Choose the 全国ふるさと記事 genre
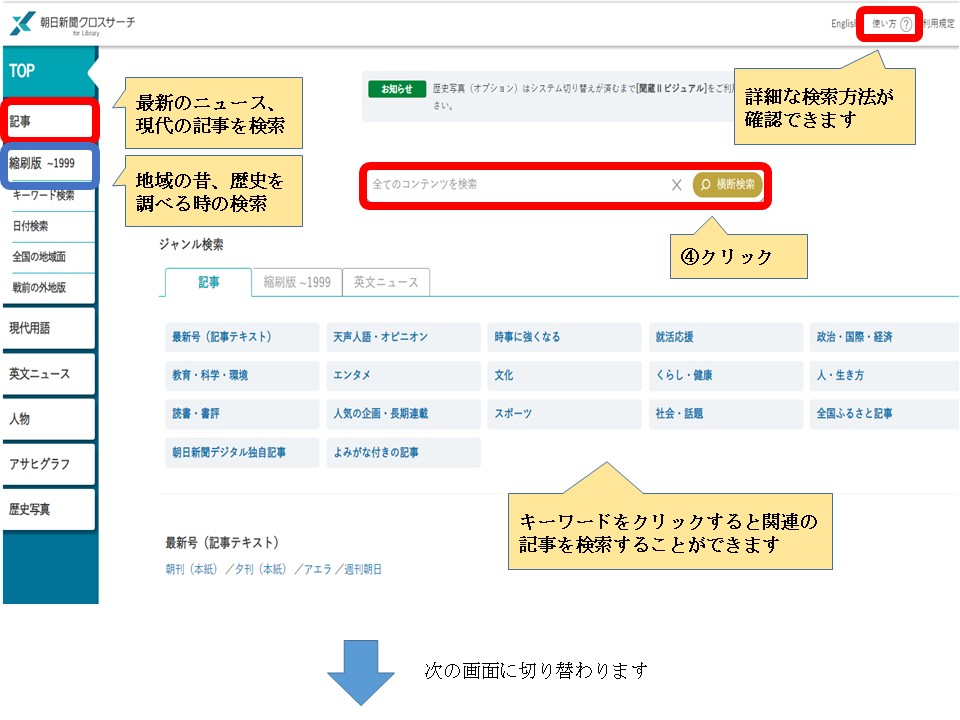The image size is (960, 720). point(884,414)
